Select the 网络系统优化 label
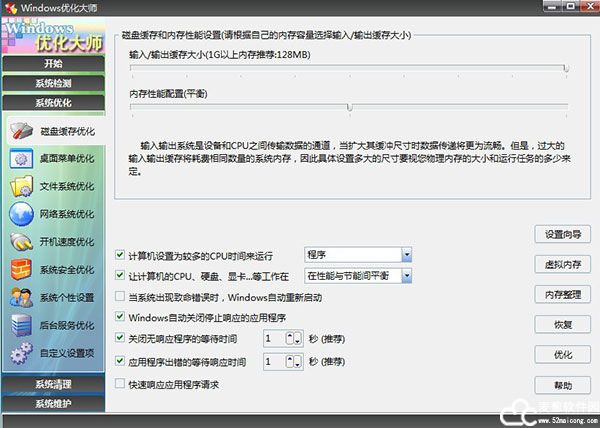Image resolution: width=600 pixels, height=428 pixels. (x=67, y=214)
